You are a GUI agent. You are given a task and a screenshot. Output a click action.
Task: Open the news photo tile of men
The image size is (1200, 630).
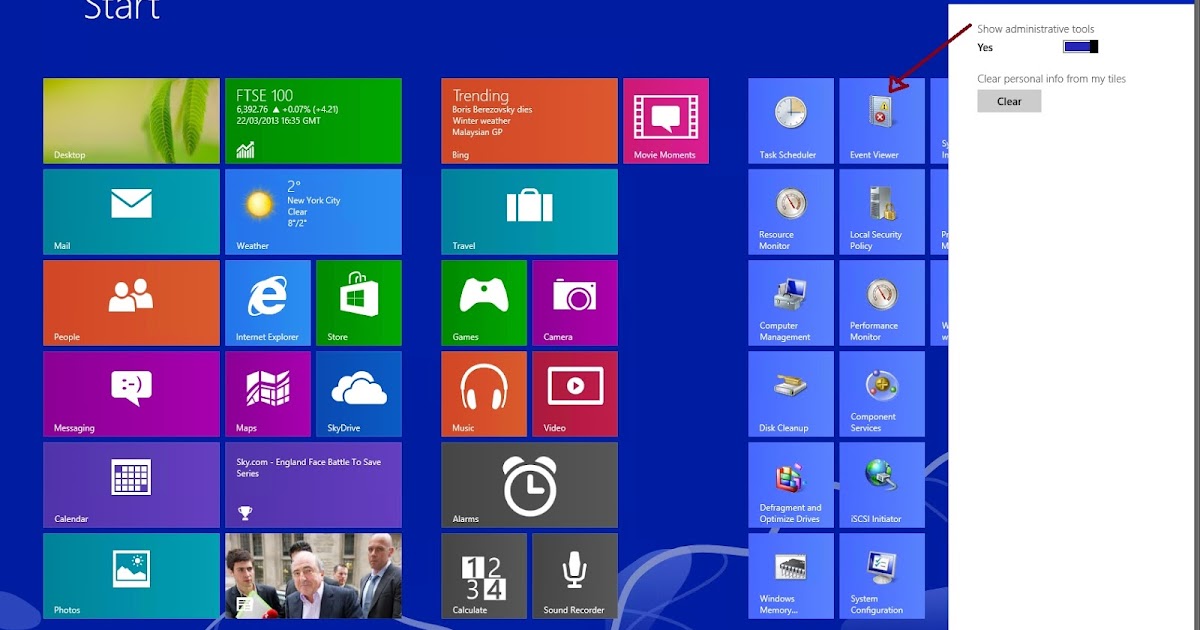[x=313, y=576]
